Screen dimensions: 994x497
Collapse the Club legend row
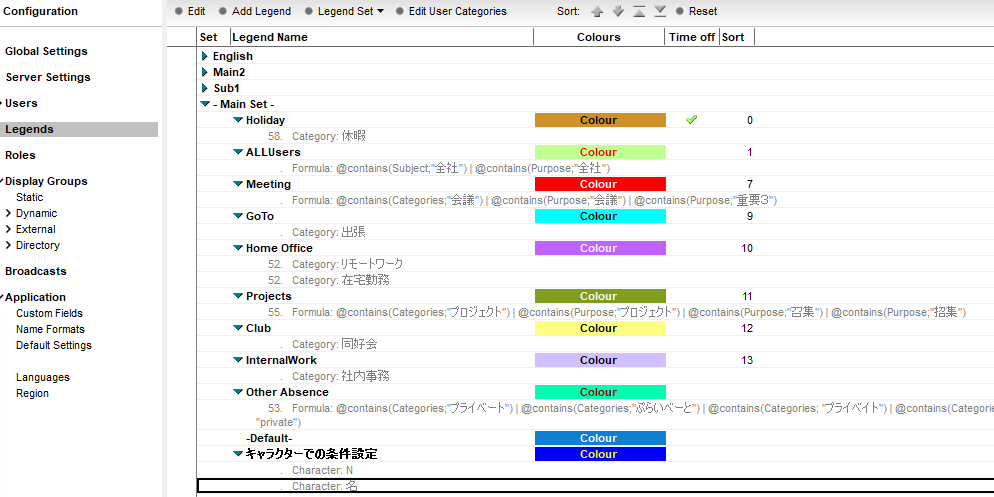(238, 328)
